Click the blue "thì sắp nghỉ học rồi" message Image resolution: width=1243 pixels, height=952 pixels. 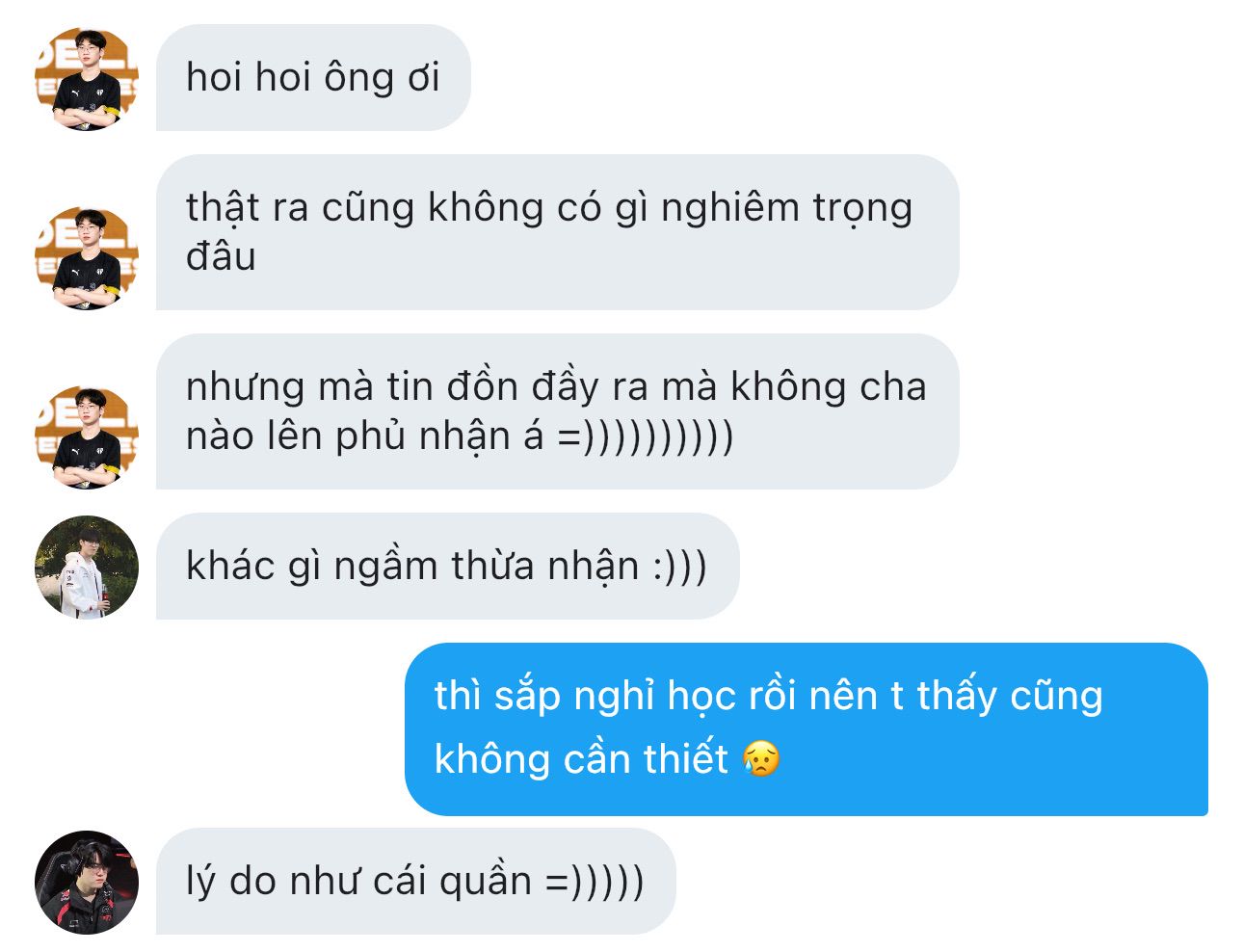pyautogui.click(x=807, y=729)
